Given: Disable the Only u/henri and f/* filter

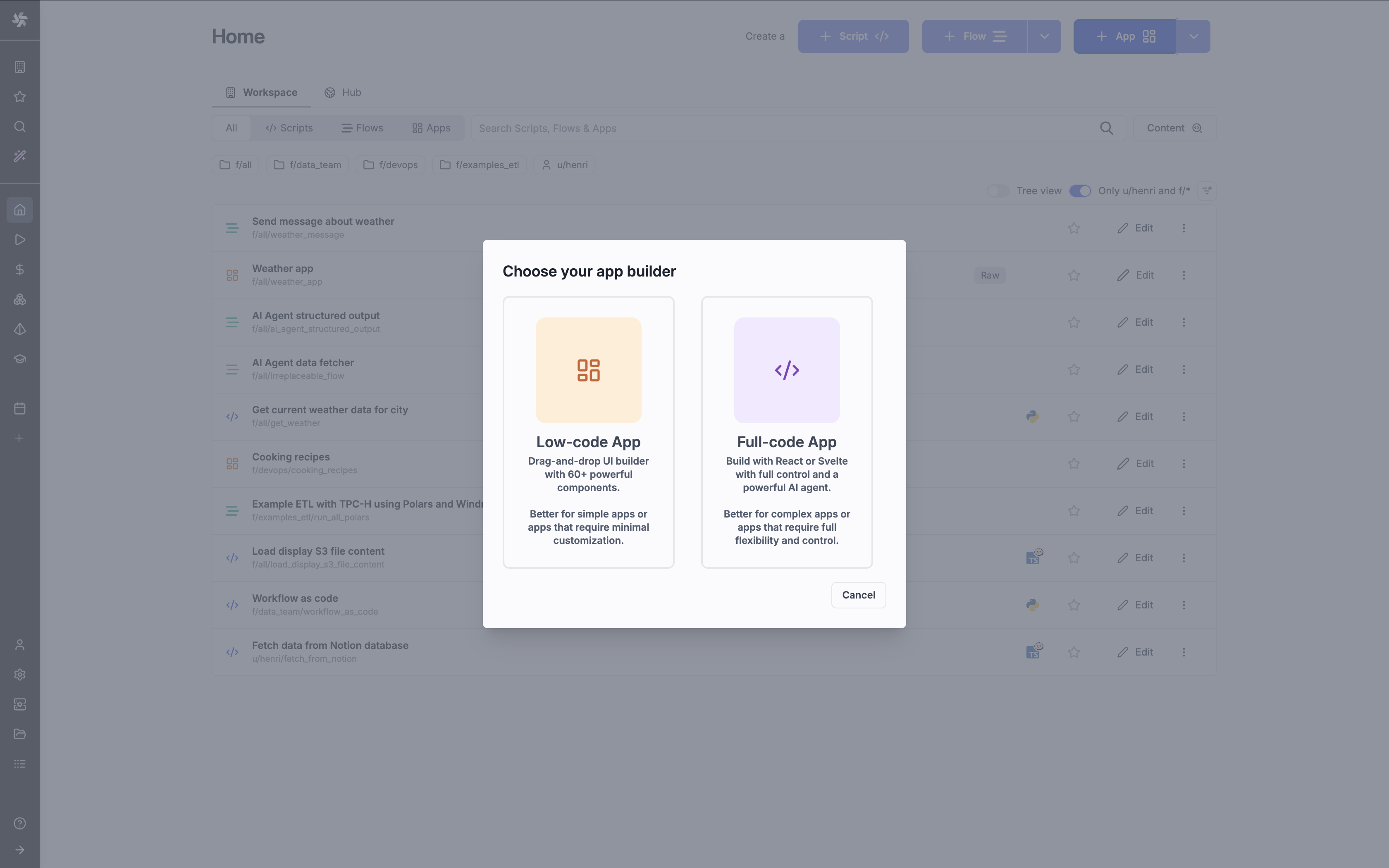Looking at the screenshot, I should click(1080, 190).
